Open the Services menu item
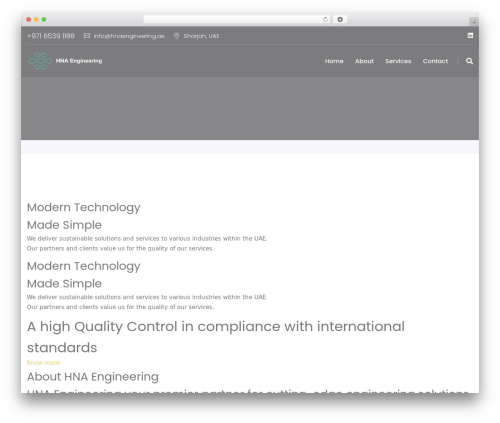Image resolution: width=500 pixels, height=423 pixels. click(398, 61)
